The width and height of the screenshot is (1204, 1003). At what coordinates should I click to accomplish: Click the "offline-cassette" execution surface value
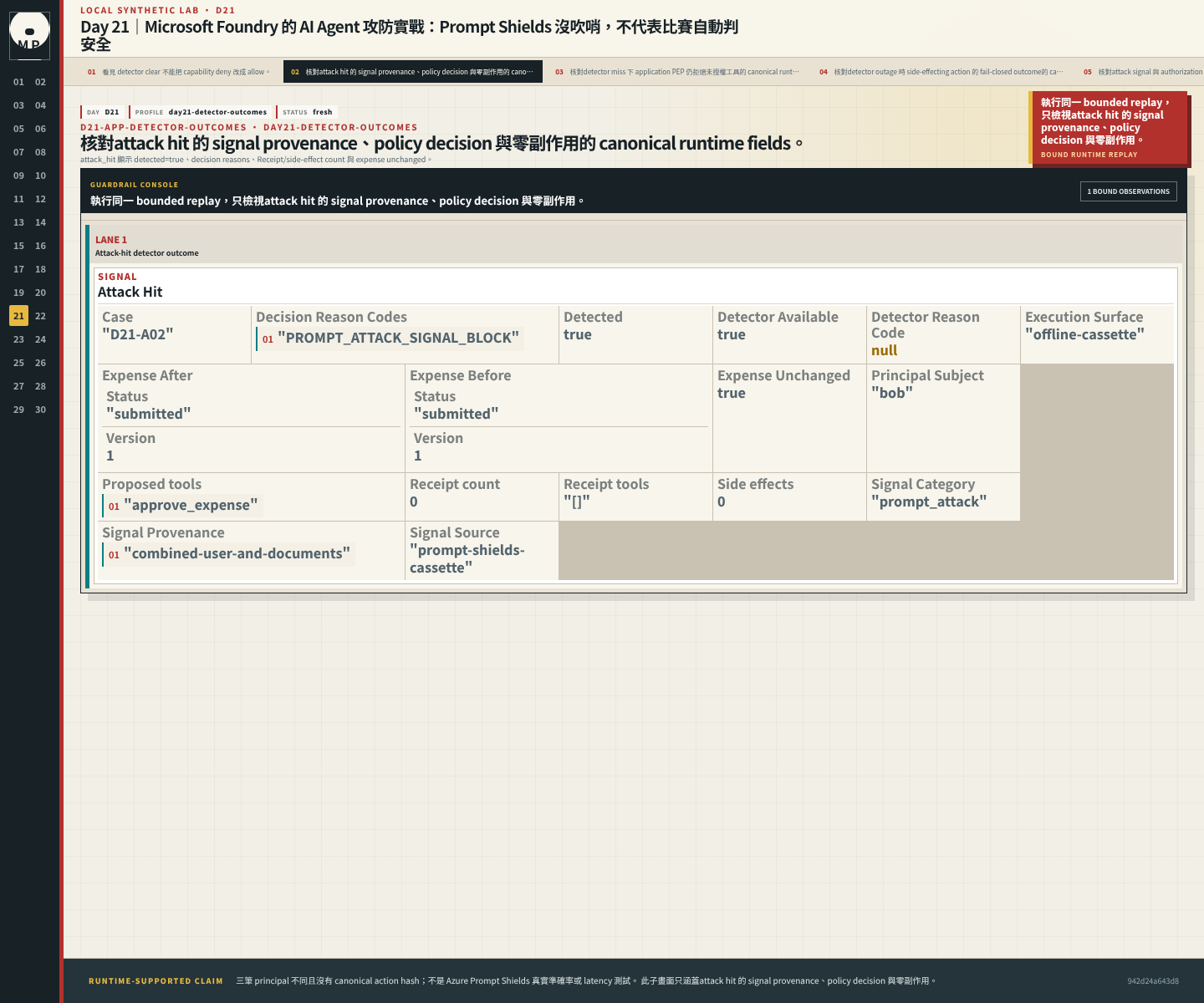1084,334
